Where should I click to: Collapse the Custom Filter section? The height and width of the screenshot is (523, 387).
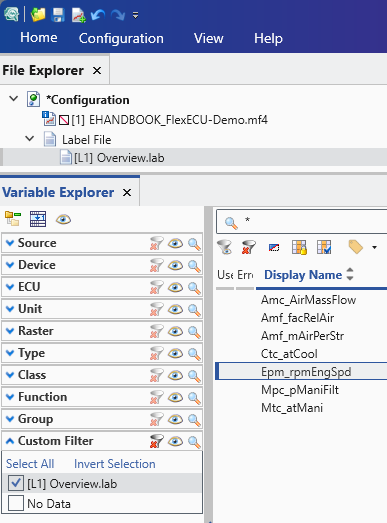(10, 441)
